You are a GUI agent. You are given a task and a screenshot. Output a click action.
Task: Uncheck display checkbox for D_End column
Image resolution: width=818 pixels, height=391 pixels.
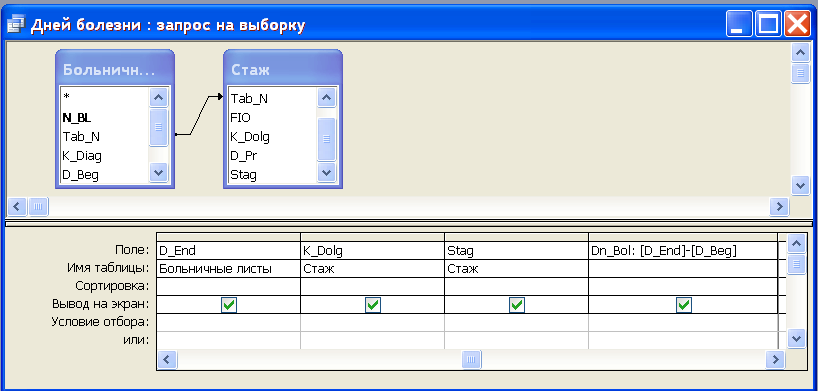pyautogui.click(x=228, y=305)
